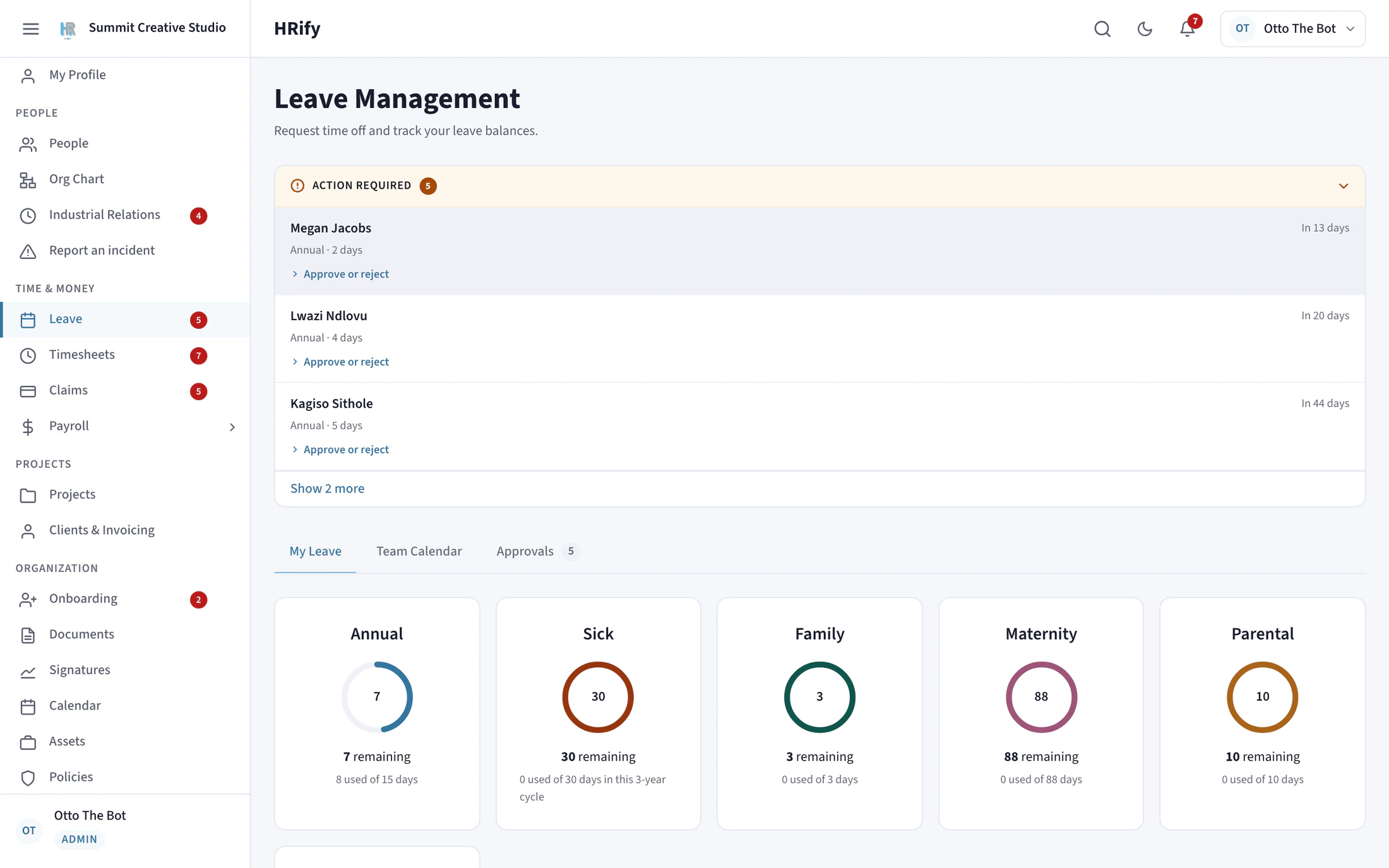Open Otto The Bot user dropdown

pyautogui.click(x=1292, y=28)
